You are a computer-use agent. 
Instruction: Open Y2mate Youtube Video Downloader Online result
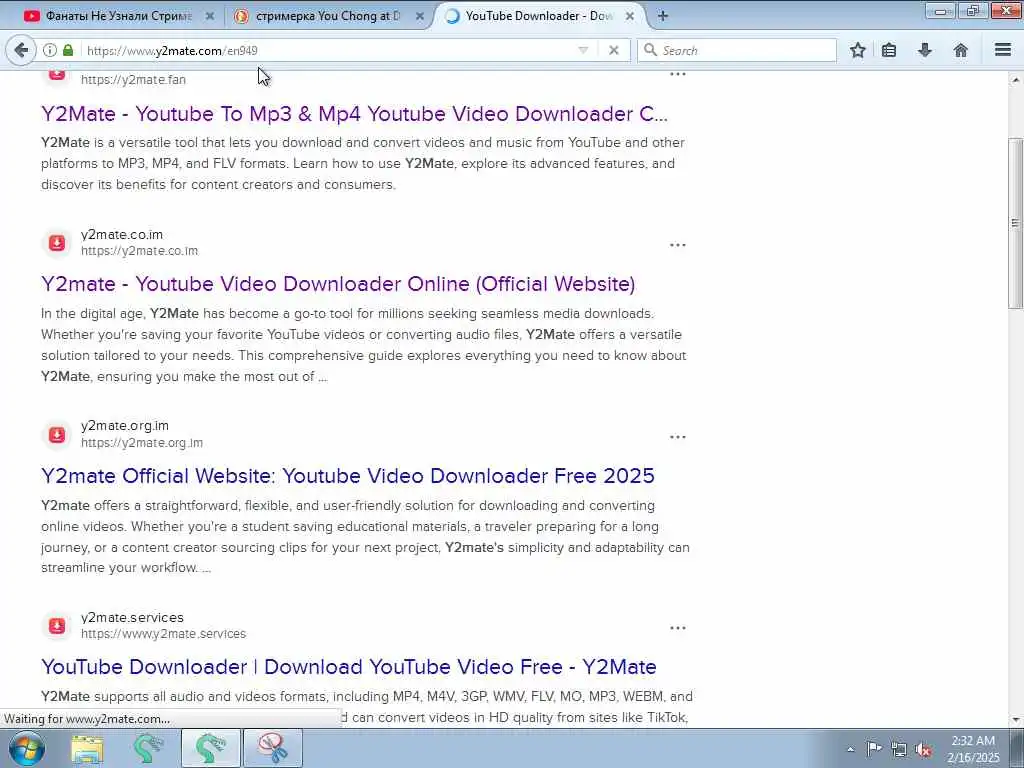[x=338, y=284]
